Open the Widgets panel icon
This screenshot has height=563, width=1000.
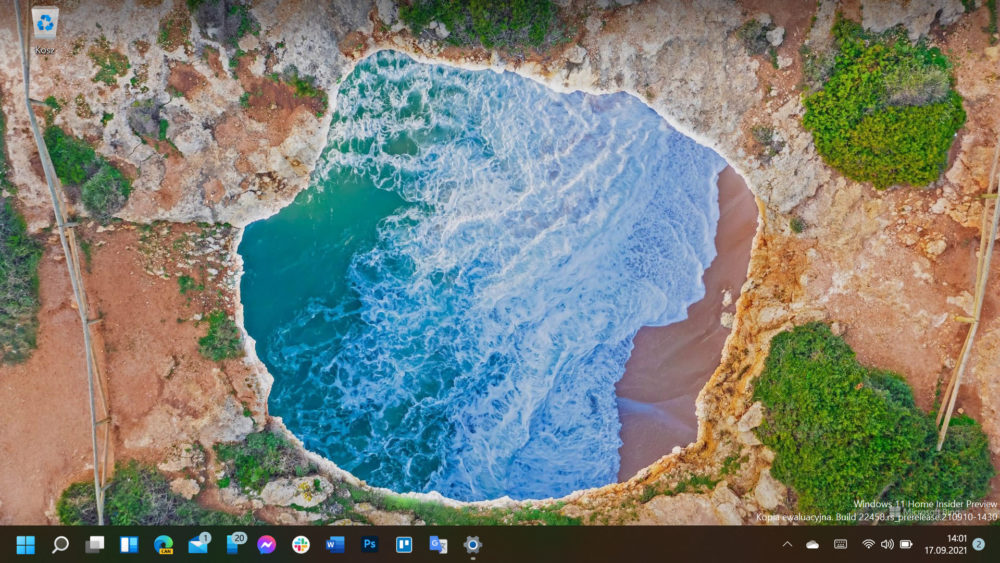pyautogui.click(x=129, y=545)
